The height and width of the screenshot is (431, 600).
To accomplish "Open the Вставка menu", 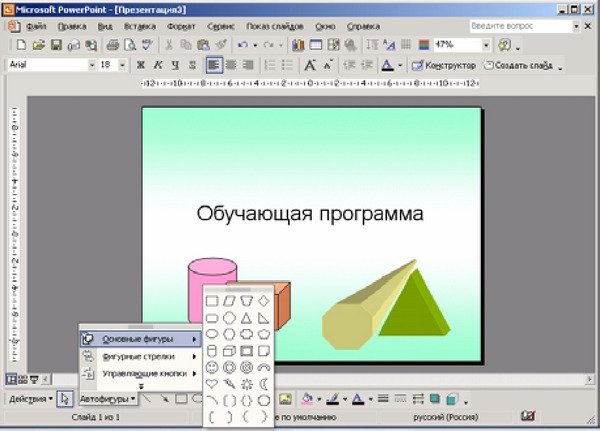I will coord(141,27).
